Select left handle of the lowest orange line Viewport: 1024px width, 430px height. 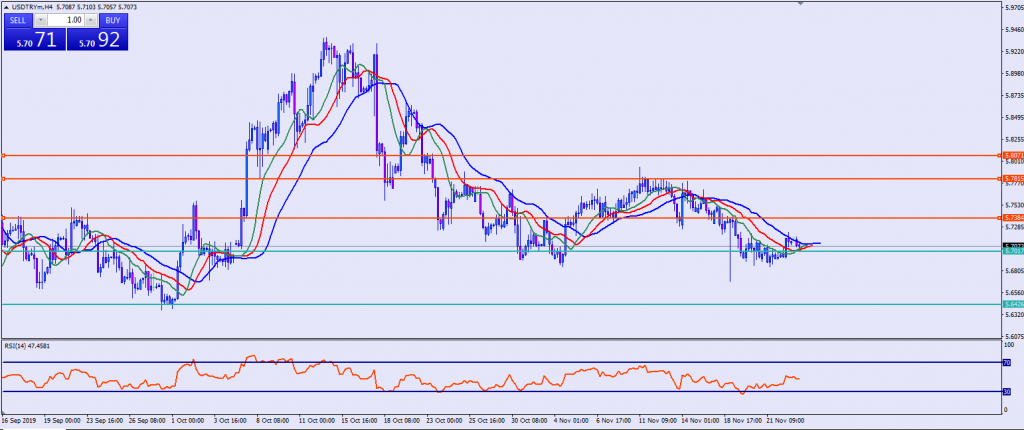(4, 217)
